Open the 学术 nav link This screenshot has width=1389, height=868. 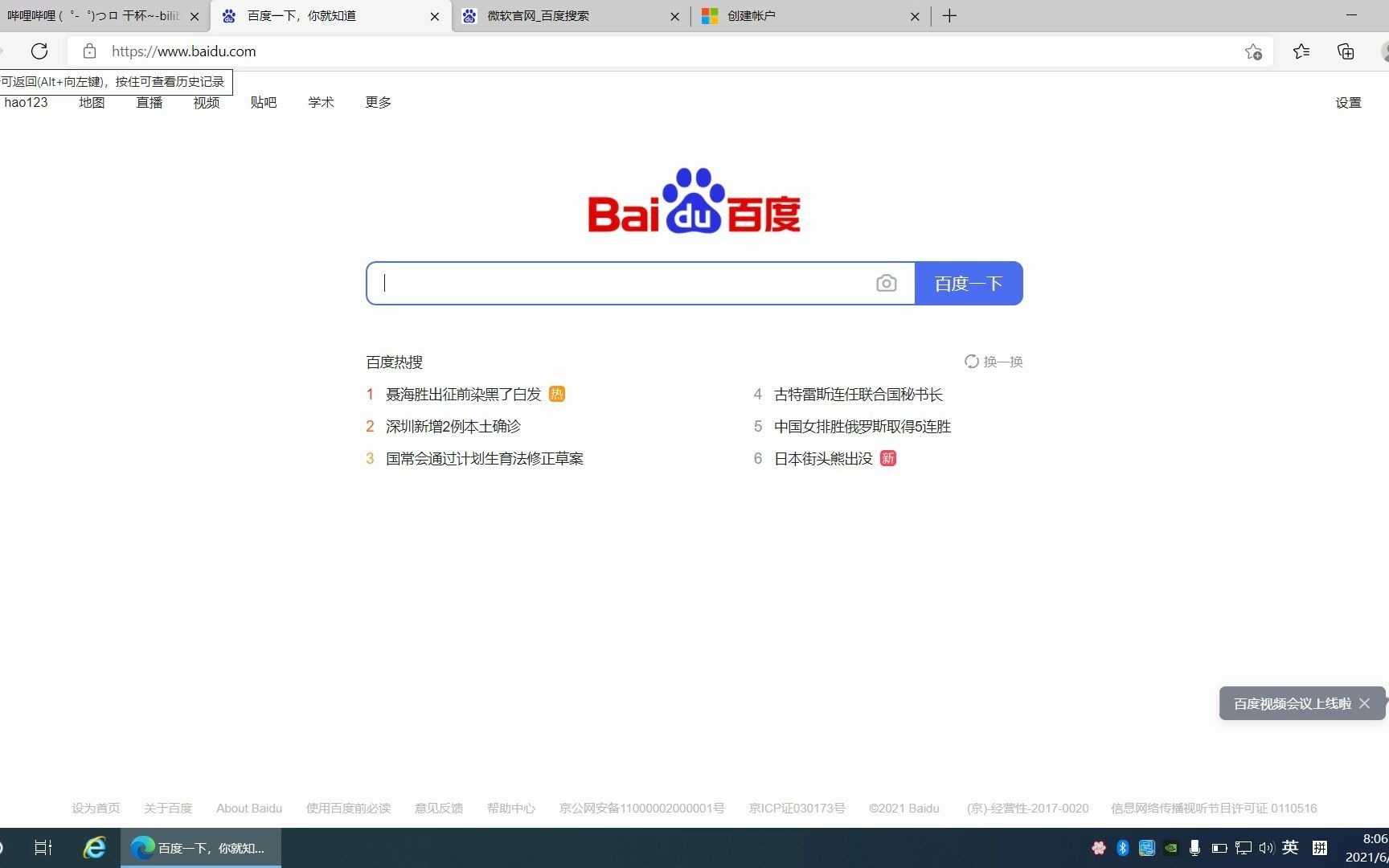[x=320, y=102]
